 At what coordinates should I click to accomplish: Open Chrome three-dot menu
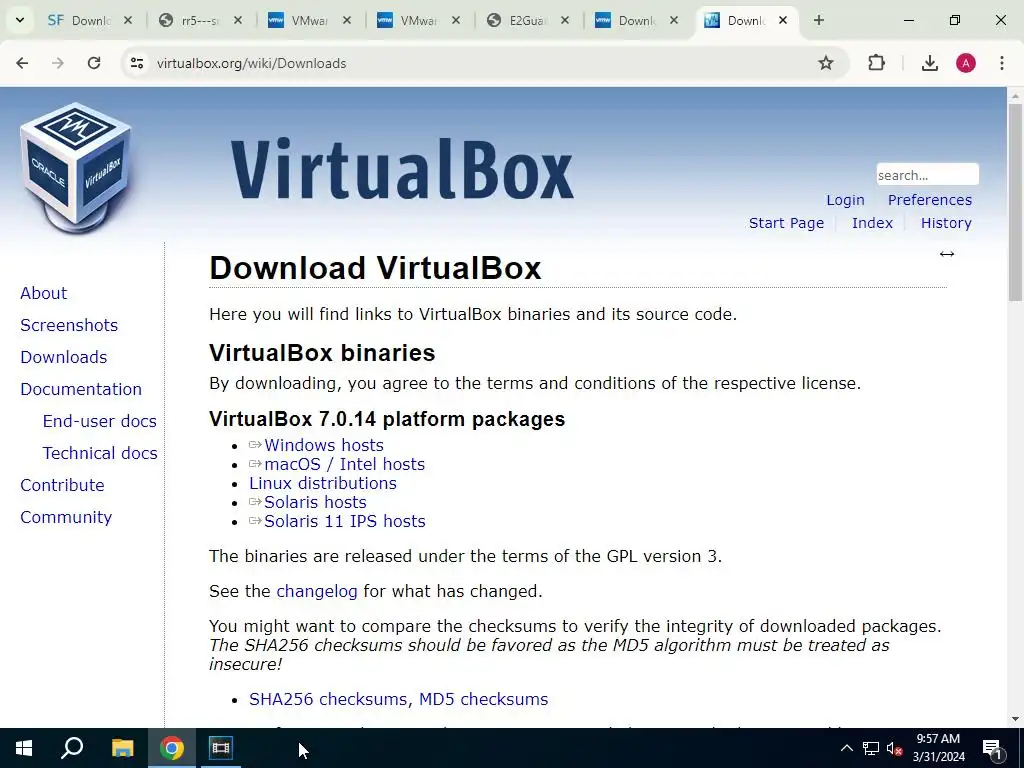(x=1002, y=63)
